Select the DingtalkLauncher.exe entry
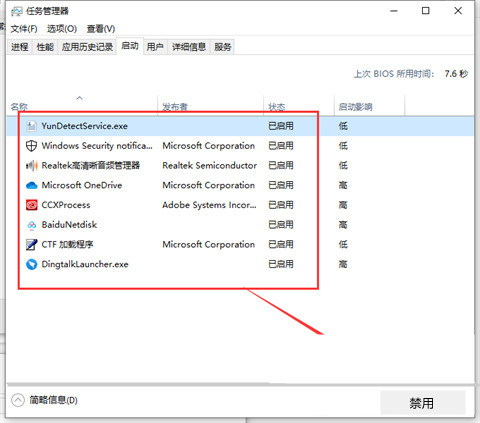The height and width of the screenshot is (423, 480). pos(85,264)
